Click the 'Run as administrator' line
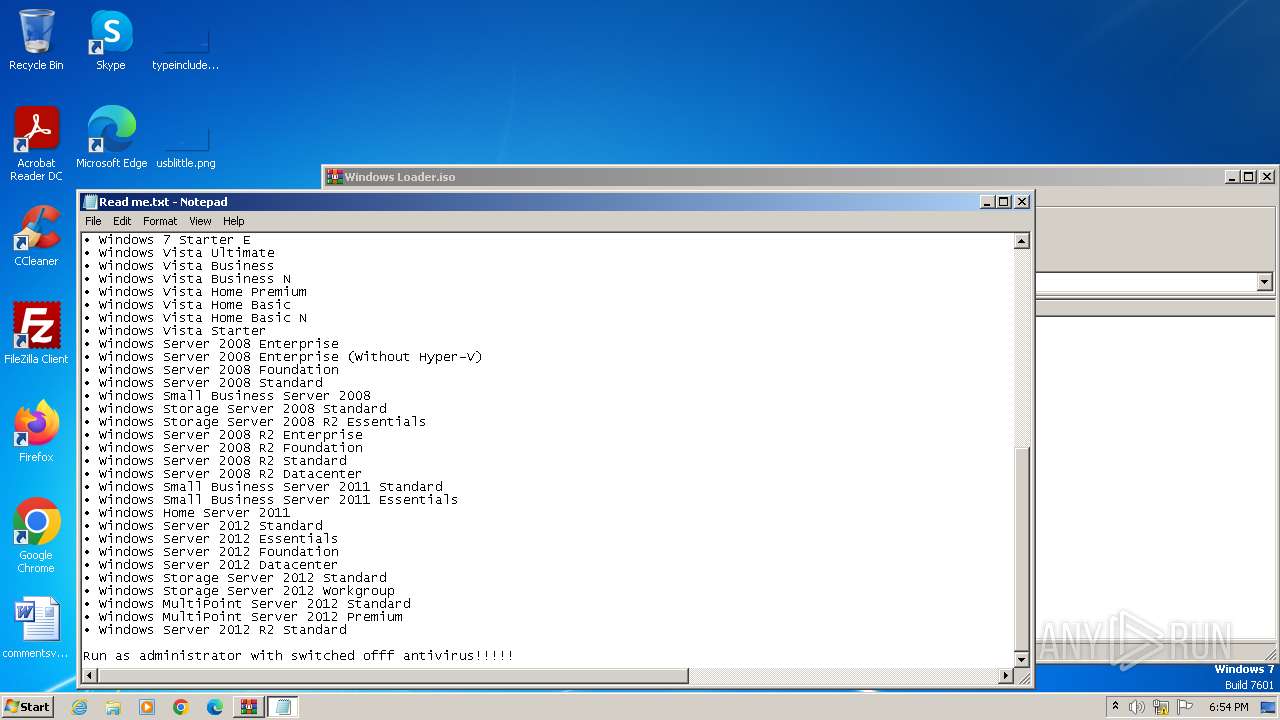The height and width of the screenshot is (720, 1280). click(298, 656)
